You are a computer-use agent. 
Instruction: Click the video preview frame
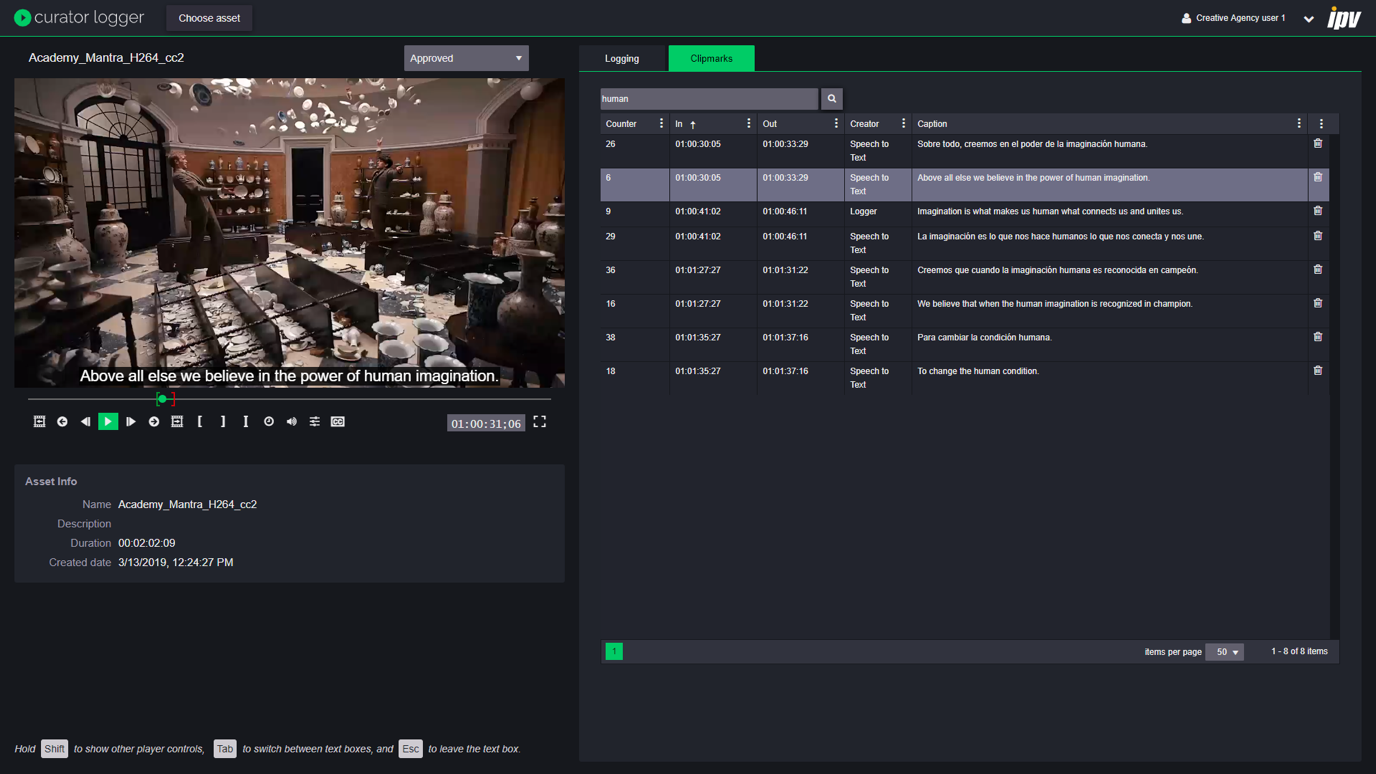coord(289,233)
